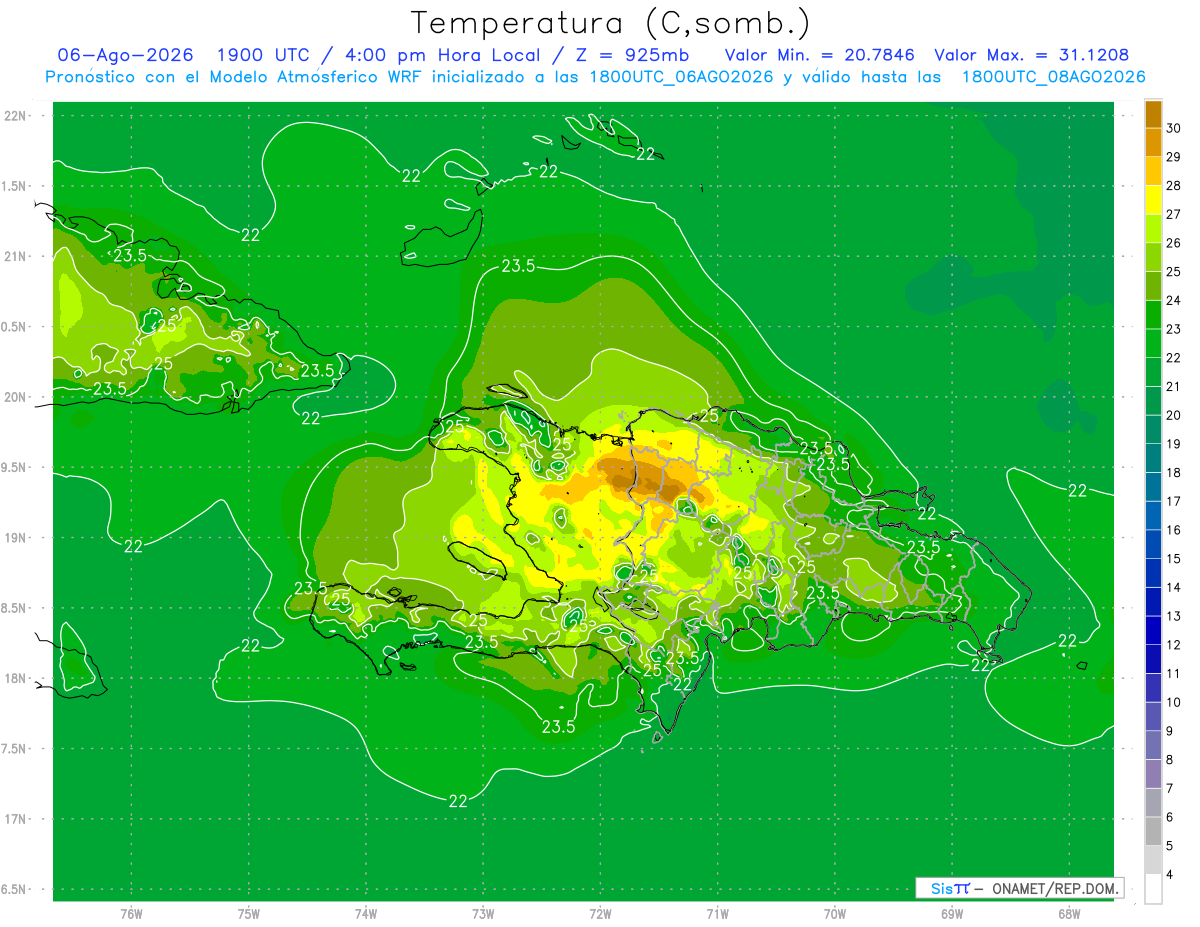1200x927 pixels.
Task: Click the '76W' longitude axis label
Action: pos(131,914)
